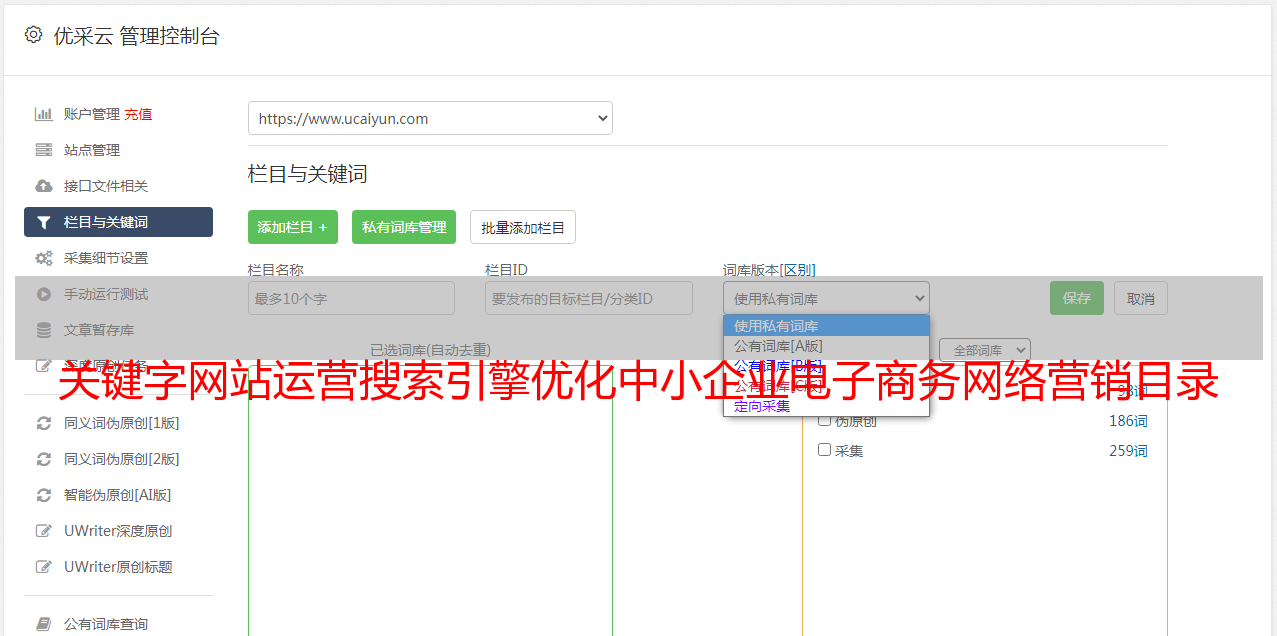Click the 批量添加栏目 button
Screen dimensions: 1277x636
pos(523,227)
